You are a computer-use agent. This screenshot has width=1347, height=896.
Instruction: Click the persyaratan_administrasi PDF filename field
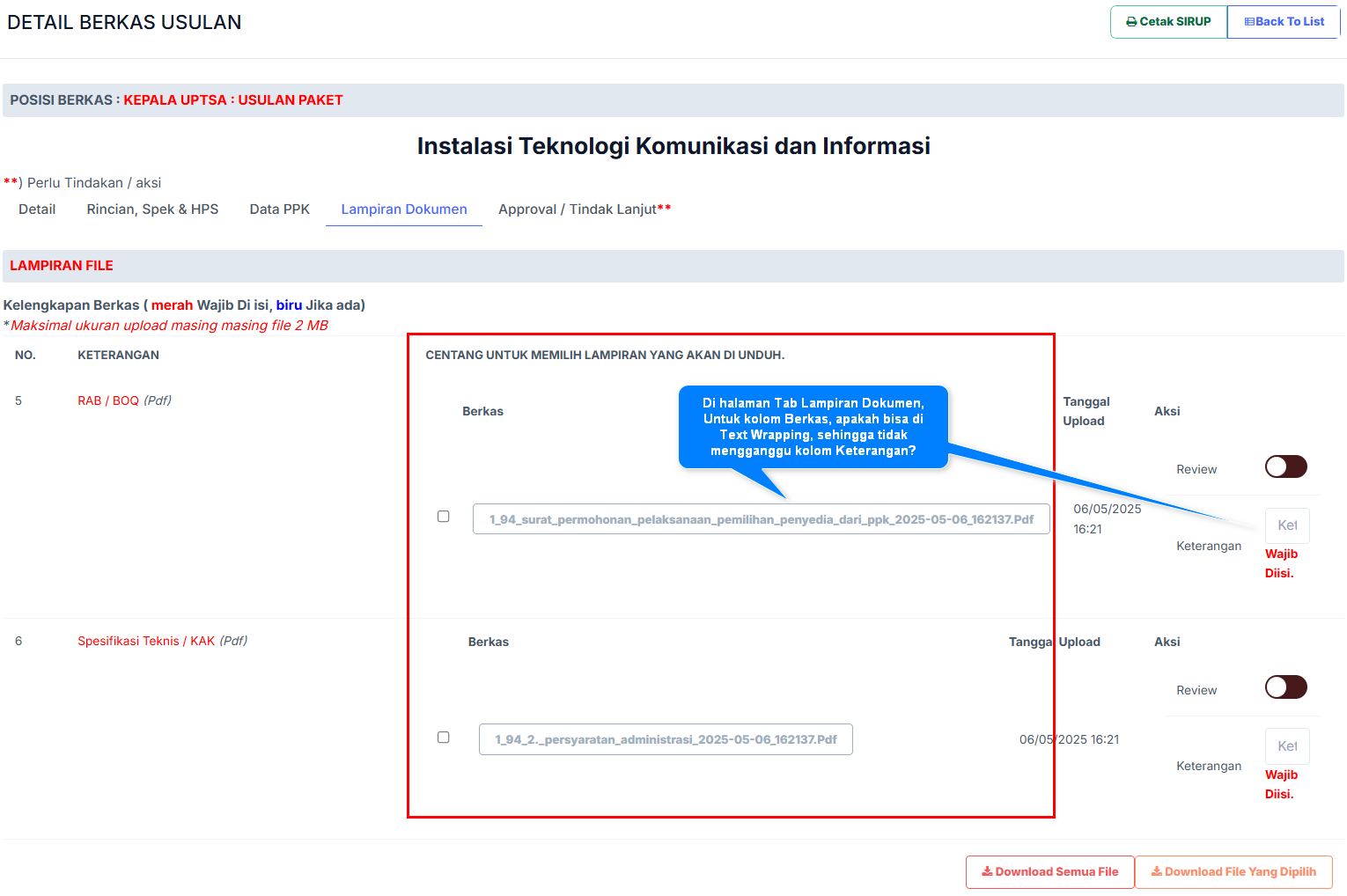[x=666, y=739]
